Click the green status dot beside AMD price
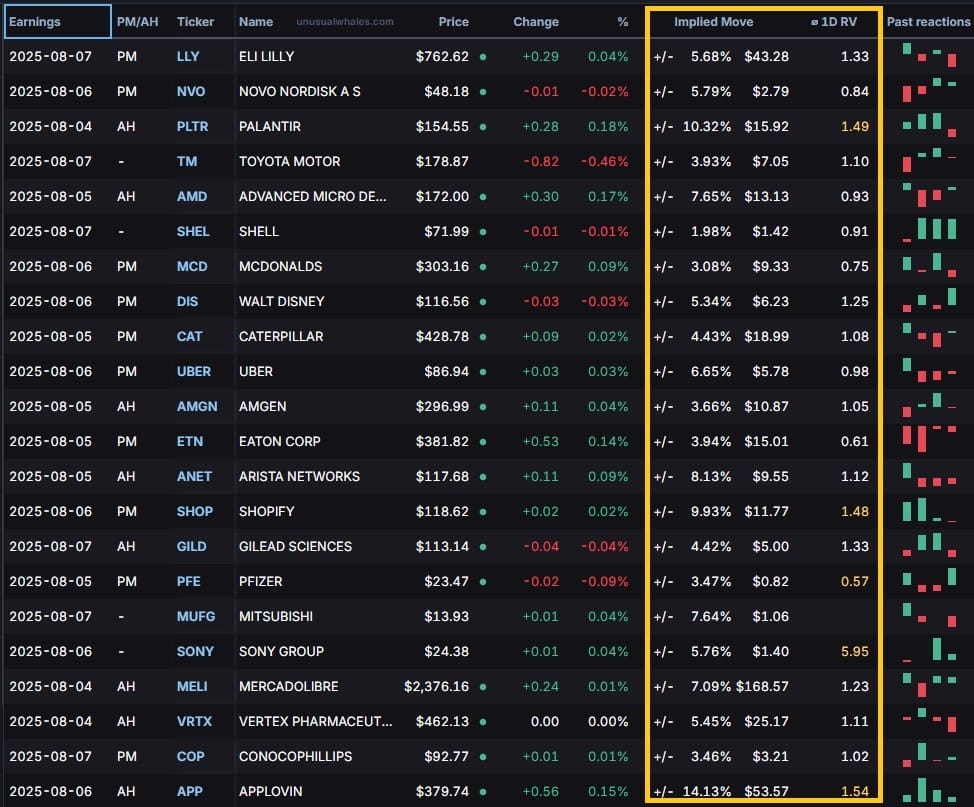The height and width of the screenshot is (807, 974). tap(483, 196)
